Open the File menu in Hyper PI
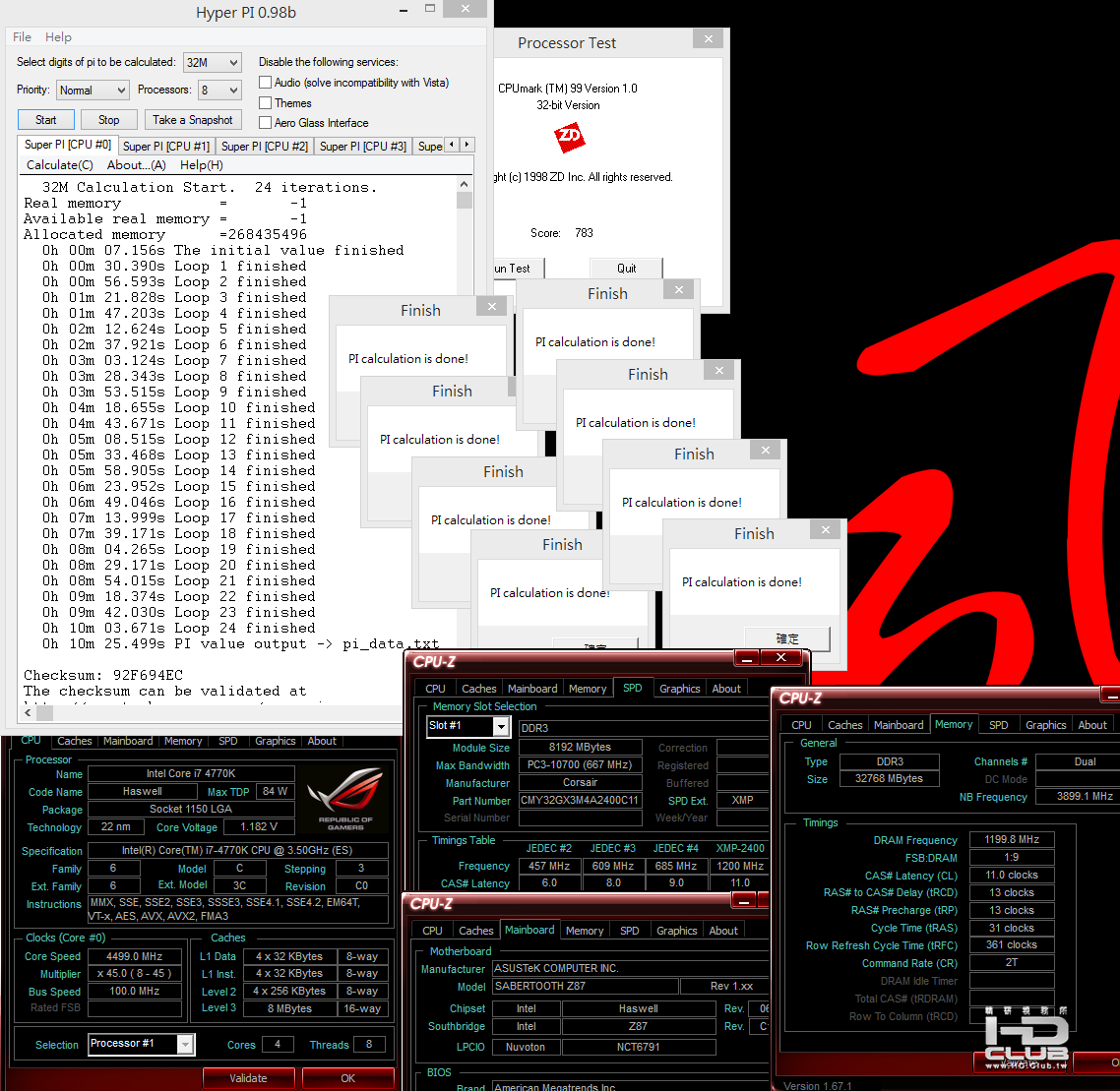Image resolution: width=1120 pixels, height=1091 pixels. click(22, 37)
